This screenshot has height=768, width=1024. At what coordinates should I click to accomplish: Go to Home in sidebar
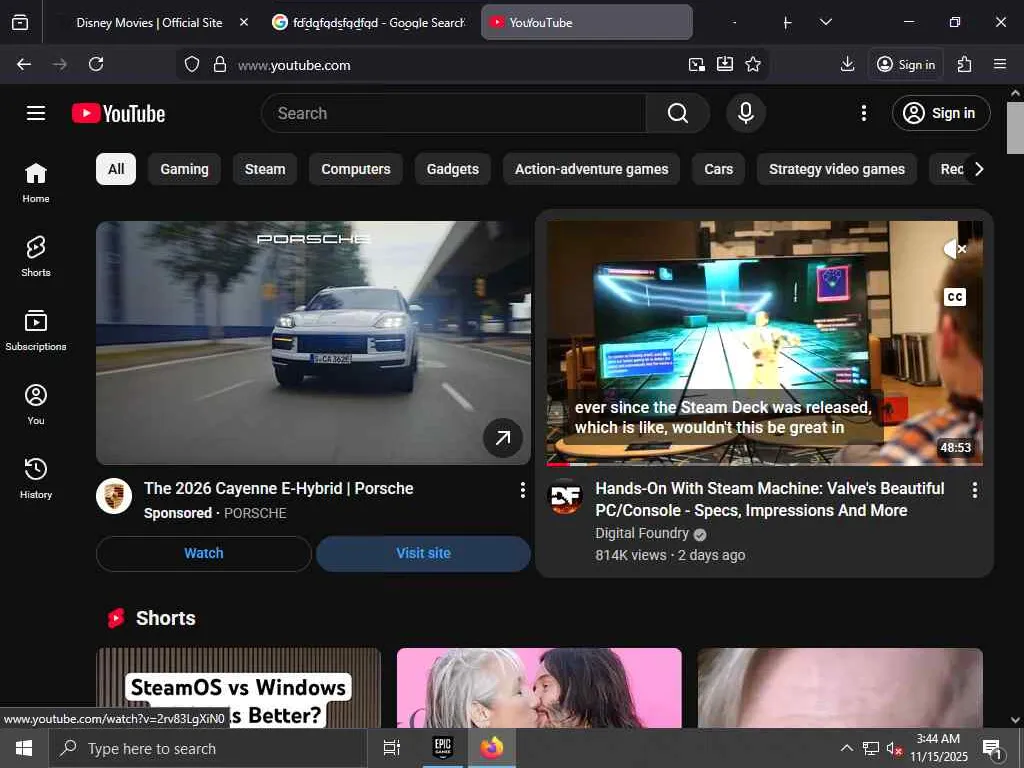click(36, 183)
